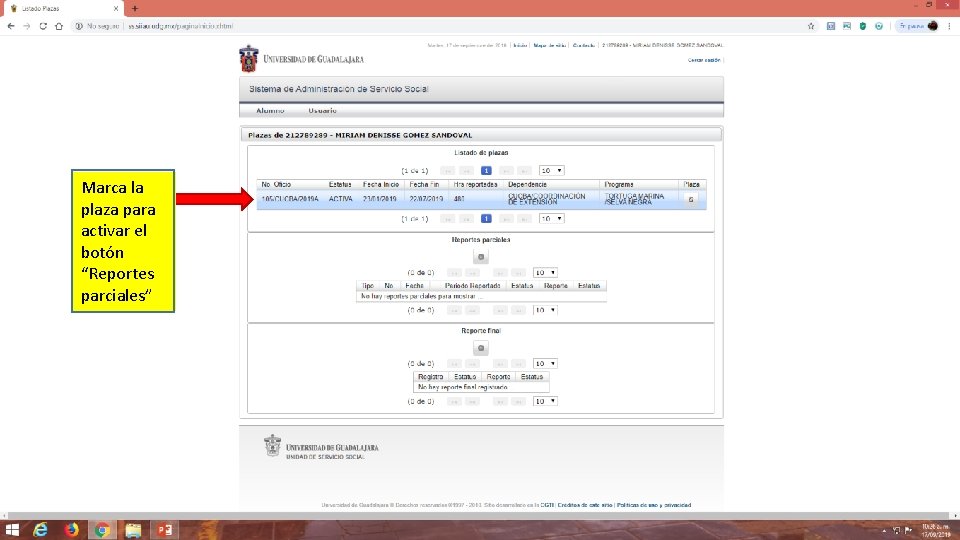
Task: Click the Reportes parciales button icon
Action: pyautogui.click(x=481, y=257)
